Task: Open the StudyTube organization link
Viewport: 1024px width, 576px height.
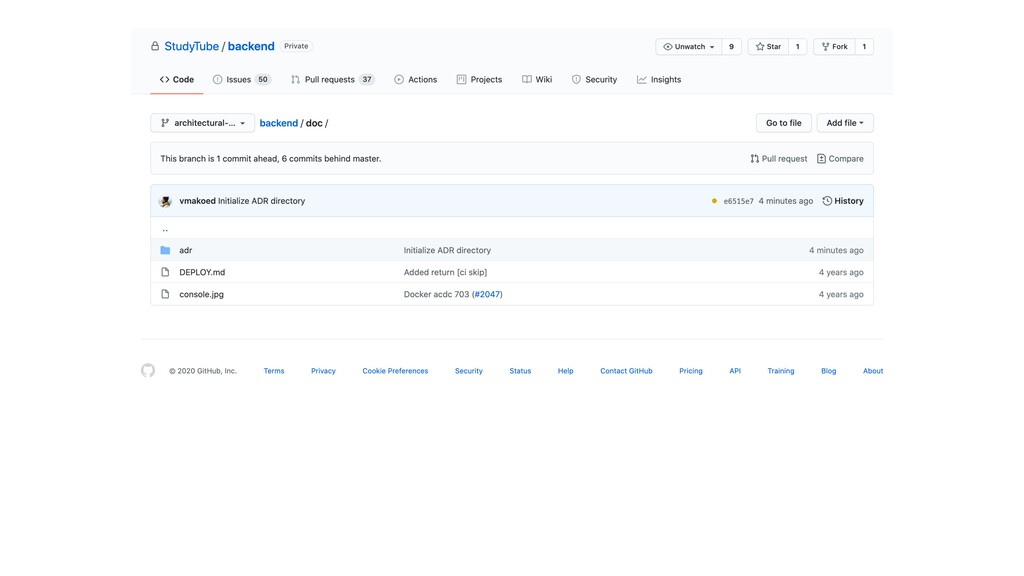Action: (x=191, y=46)
